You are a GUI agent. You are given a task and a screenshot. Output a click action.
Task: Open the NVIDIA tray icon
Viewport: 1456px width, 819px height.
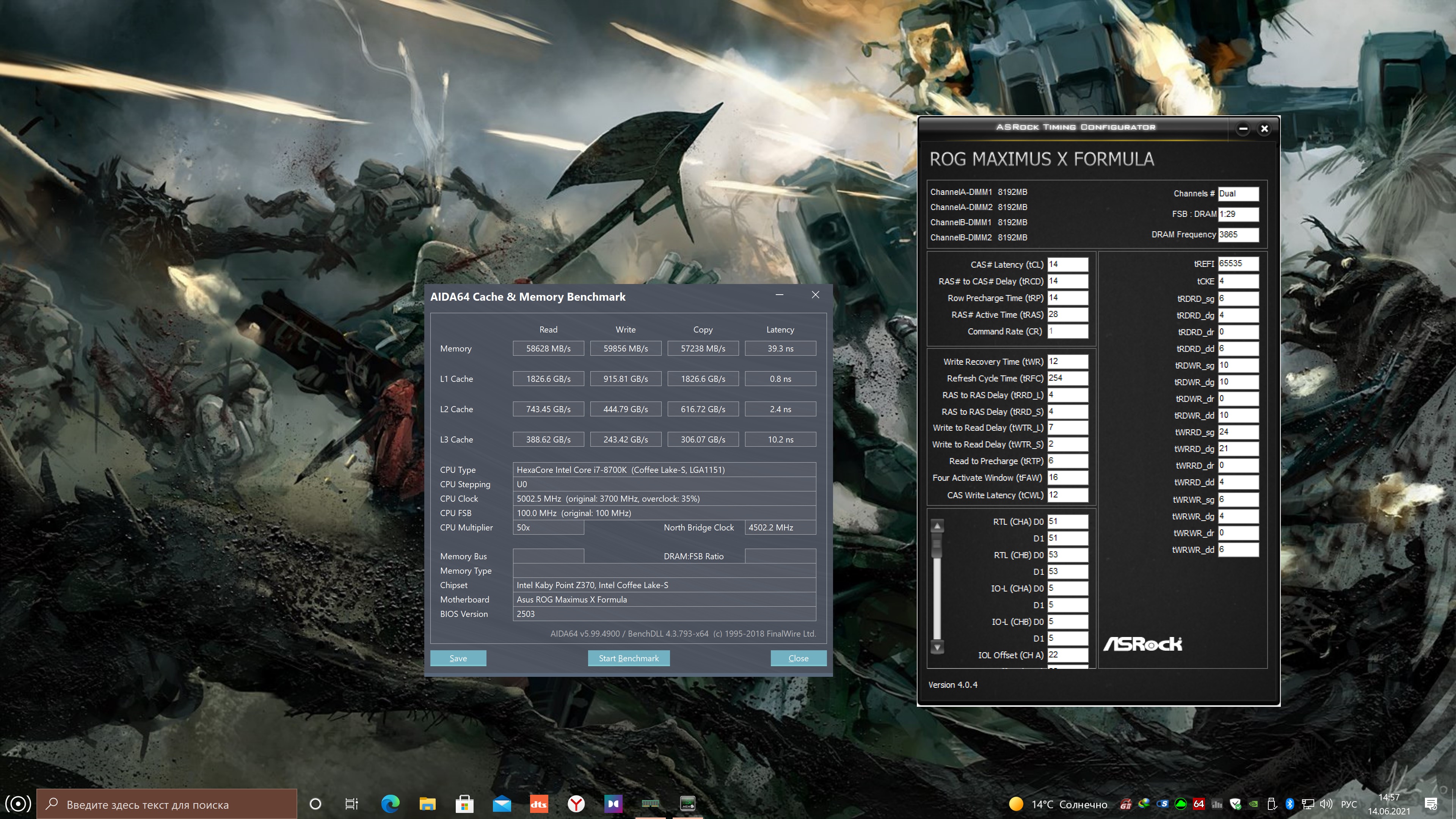point(1254,804)
